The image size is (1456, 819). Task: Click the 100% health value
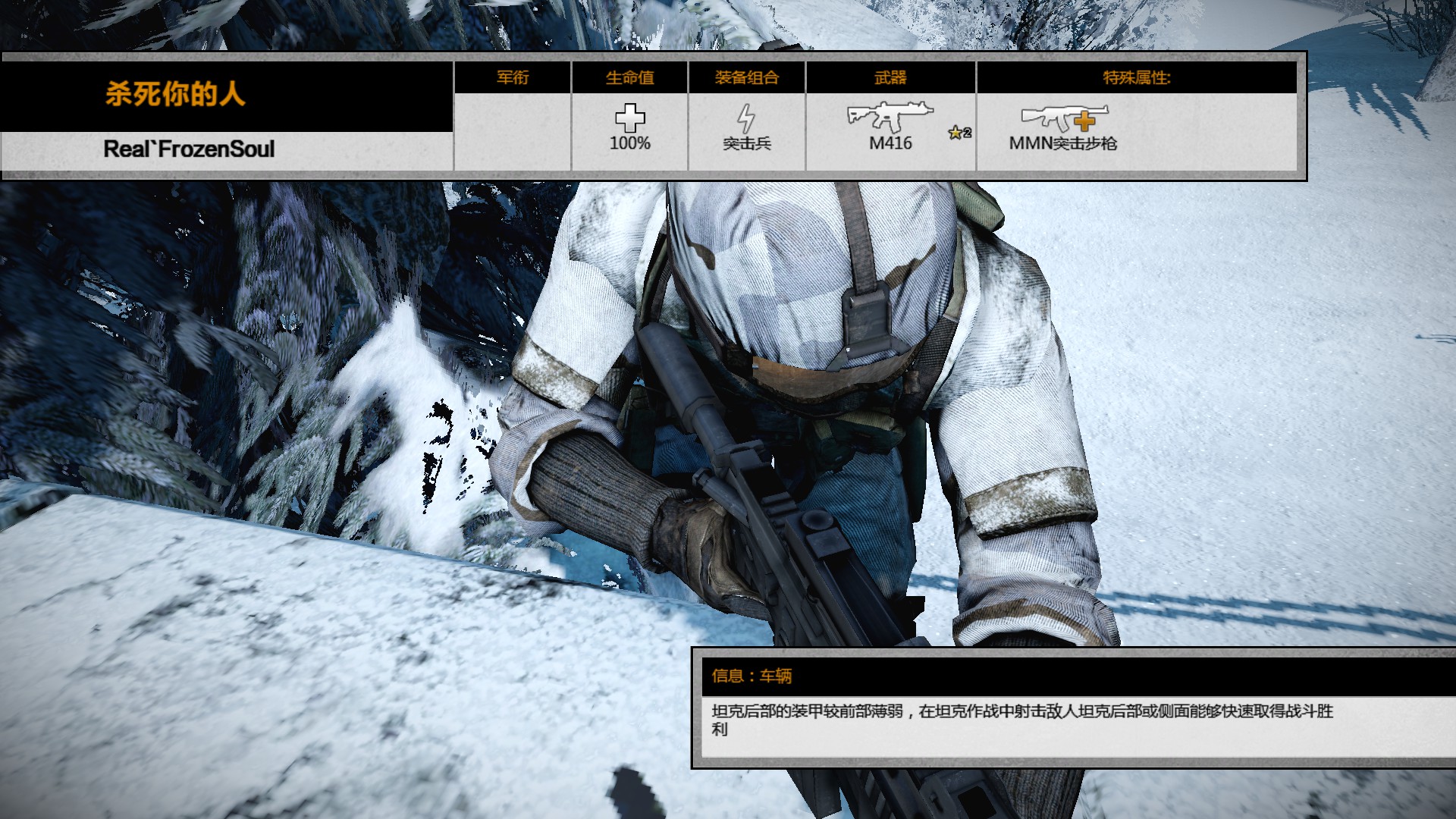(x=630, y=143)
